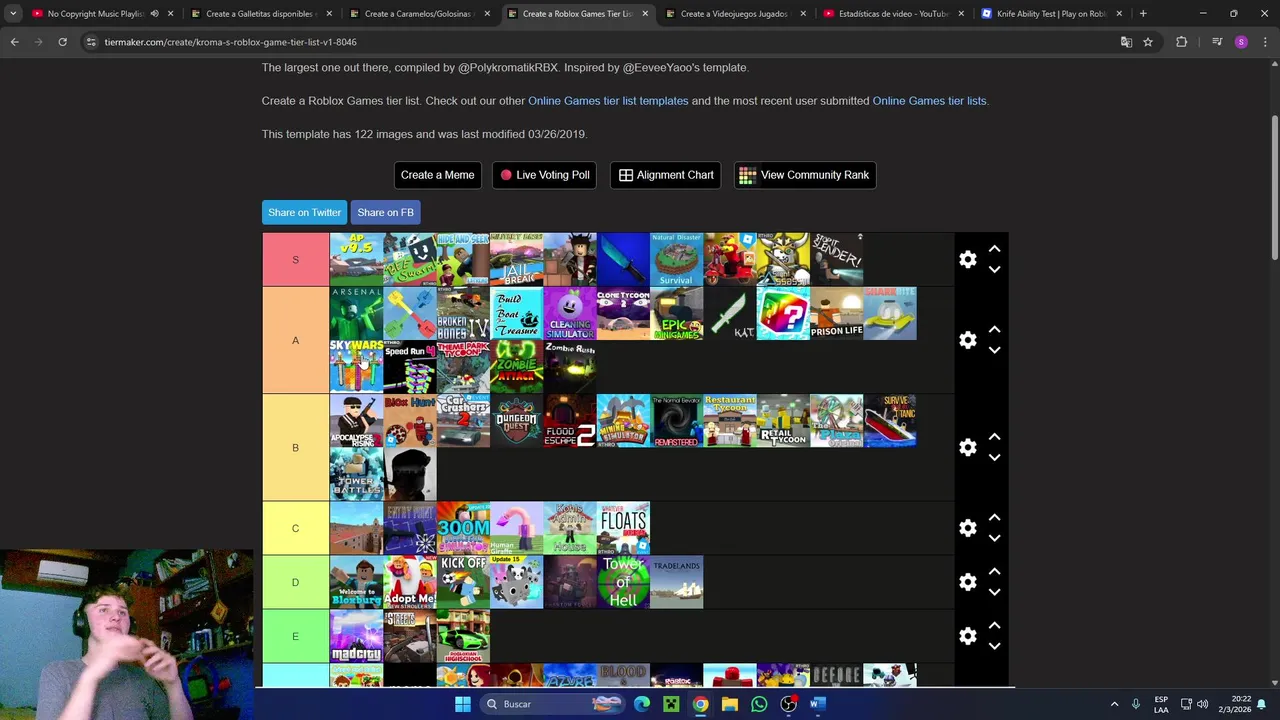Share on FB
The width and height of the screenshot is (1280, 720).
pyautogui.click(x=385, y=212)
